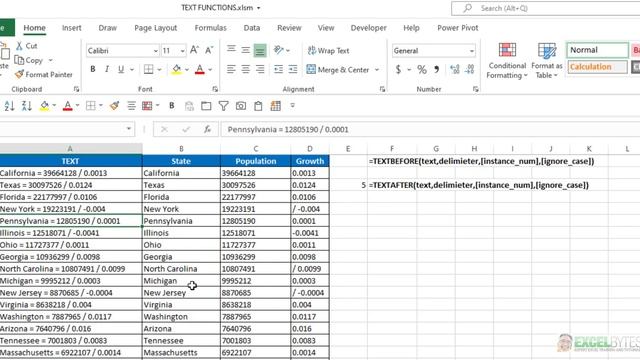This screenshot has width=640, height=360.
Task: Customize Quick Access Toolbar dropdown arrow
Action: [292, 106]
